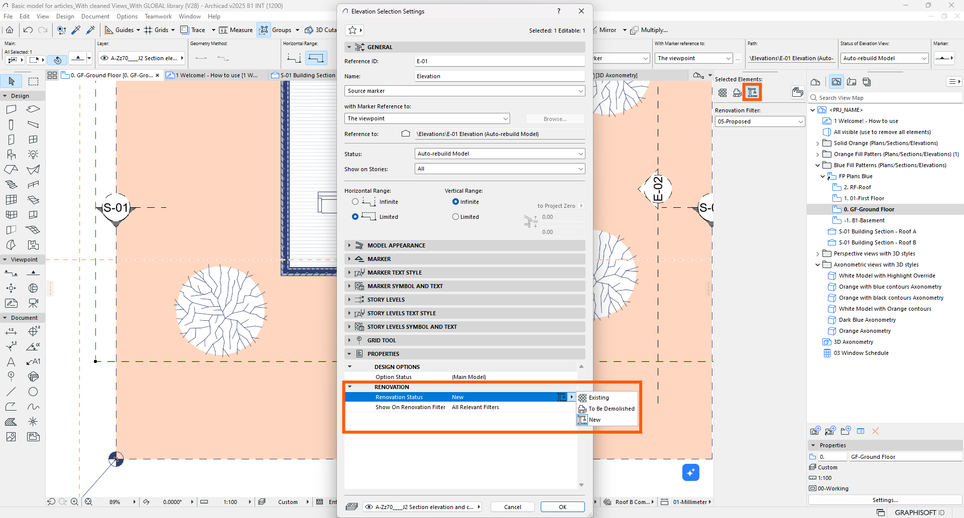Click the Search View Map field
Image resolution: width=964 pixels, height=518 pixels.
pos(885,98)
